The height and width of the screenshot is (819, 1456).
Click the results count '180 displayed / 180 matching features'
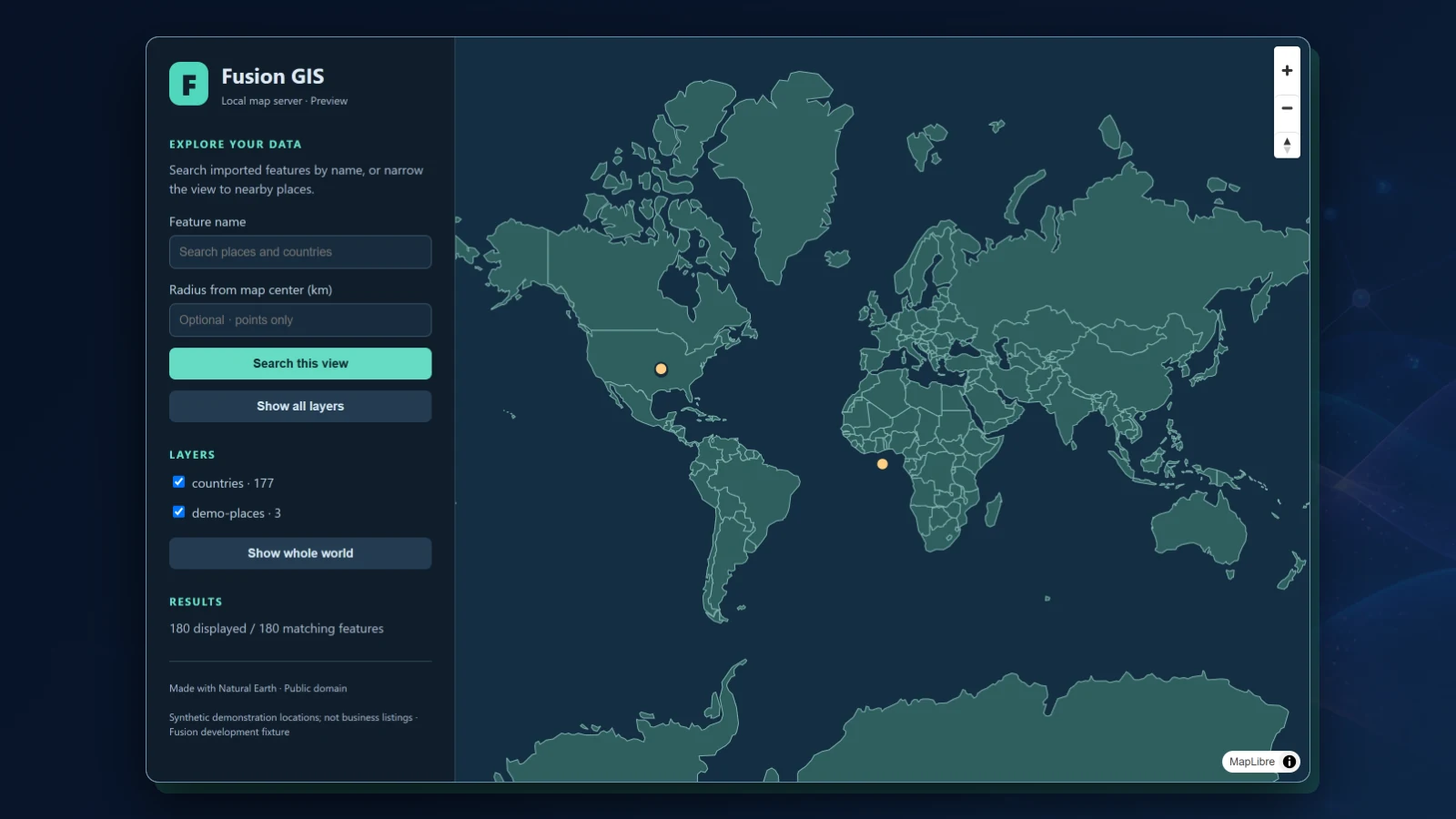click(x=277, y=629)
